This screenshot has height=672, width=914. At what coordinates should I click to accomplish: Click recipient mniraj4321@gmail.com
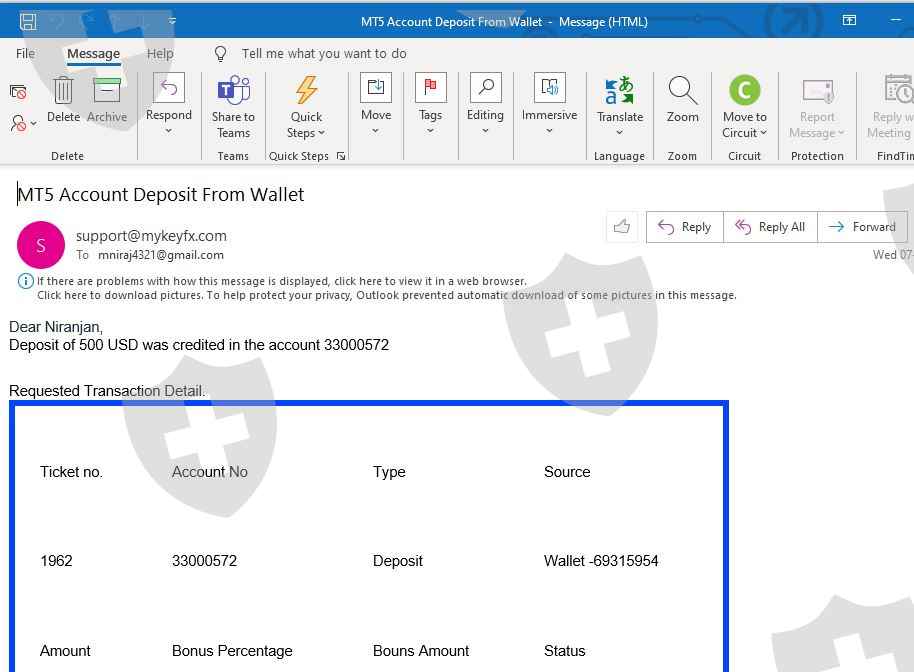[x=161, y=255]
